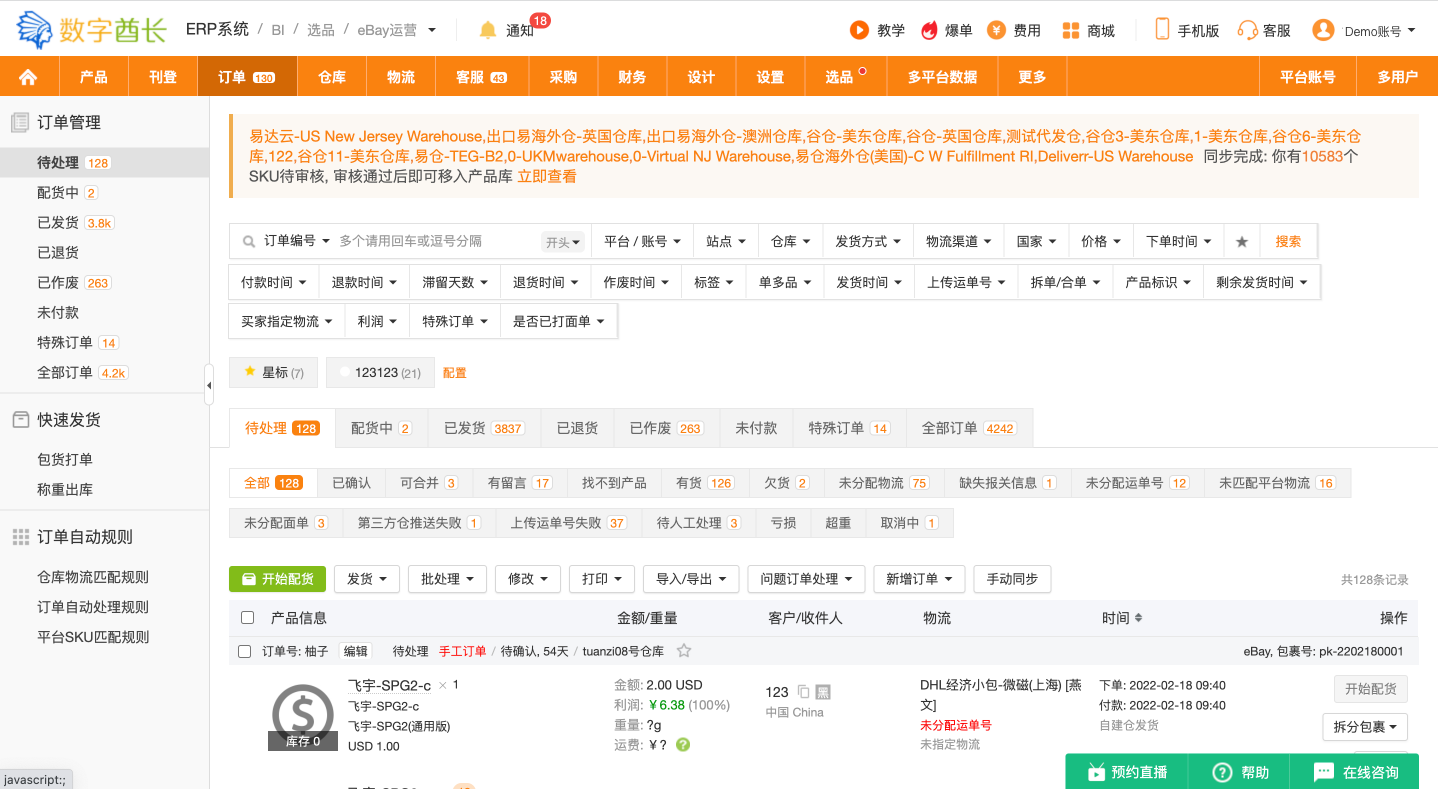Expand the 拆分包裹 dropdown button
This screenshot has height=789, width=1438.
click(x=1365, y=727)
